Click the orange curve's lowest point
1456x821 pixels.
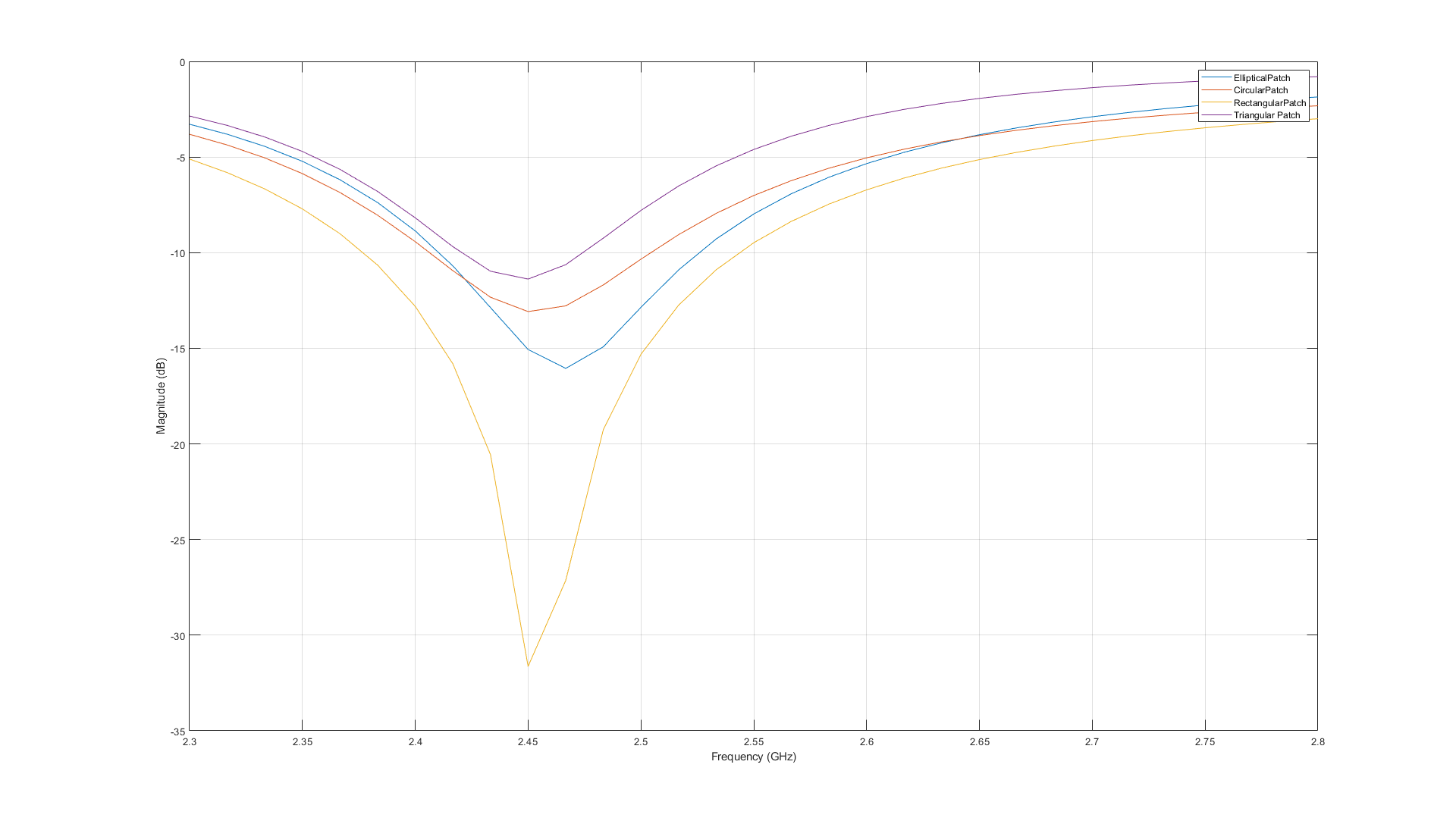tap(528, 312)
